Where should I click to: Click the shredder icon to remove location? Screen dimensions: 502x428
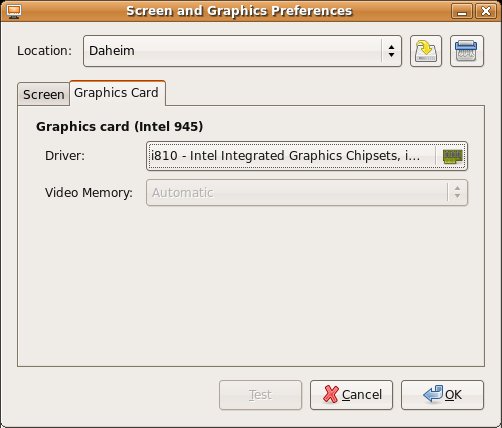466,51
